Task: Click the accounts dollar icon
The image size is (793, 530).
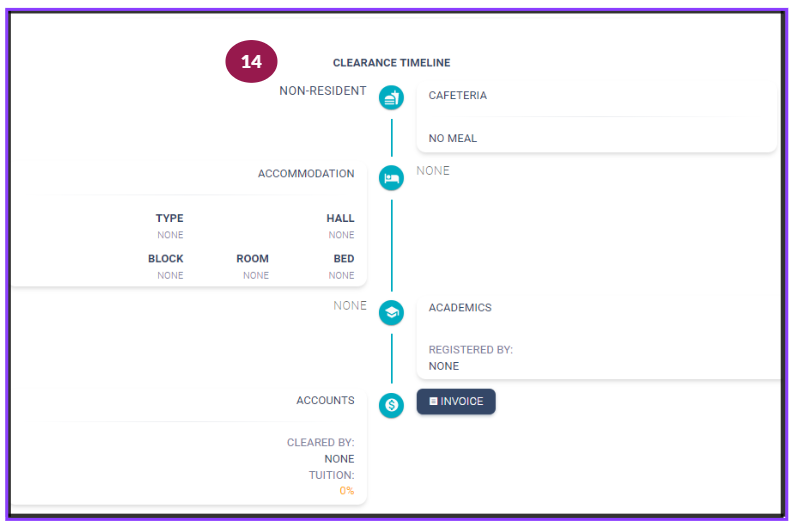Action: pyautogui.click(x=391, y=405)
